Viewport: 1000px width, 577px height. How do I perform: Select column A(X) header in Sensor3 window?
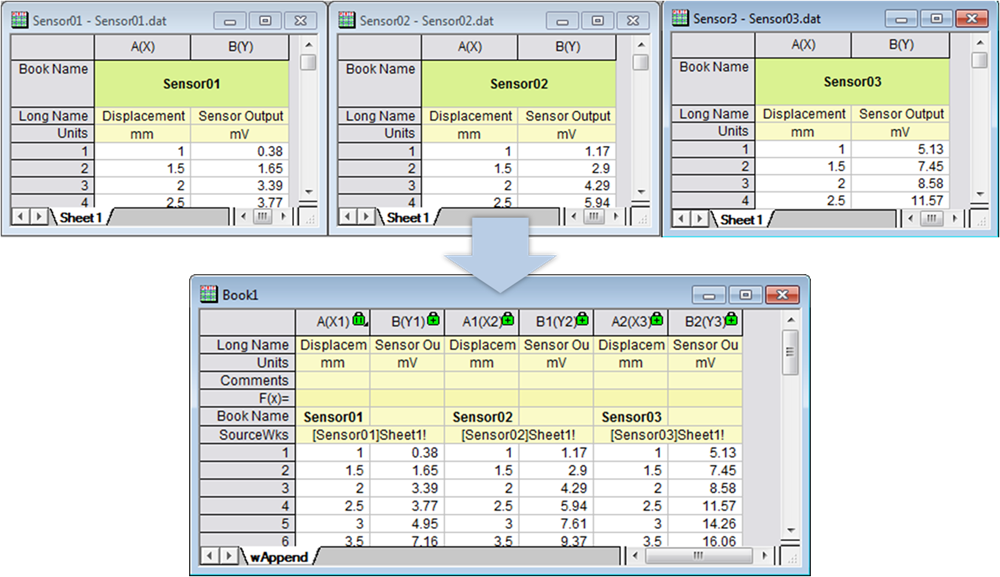(804, 45)
